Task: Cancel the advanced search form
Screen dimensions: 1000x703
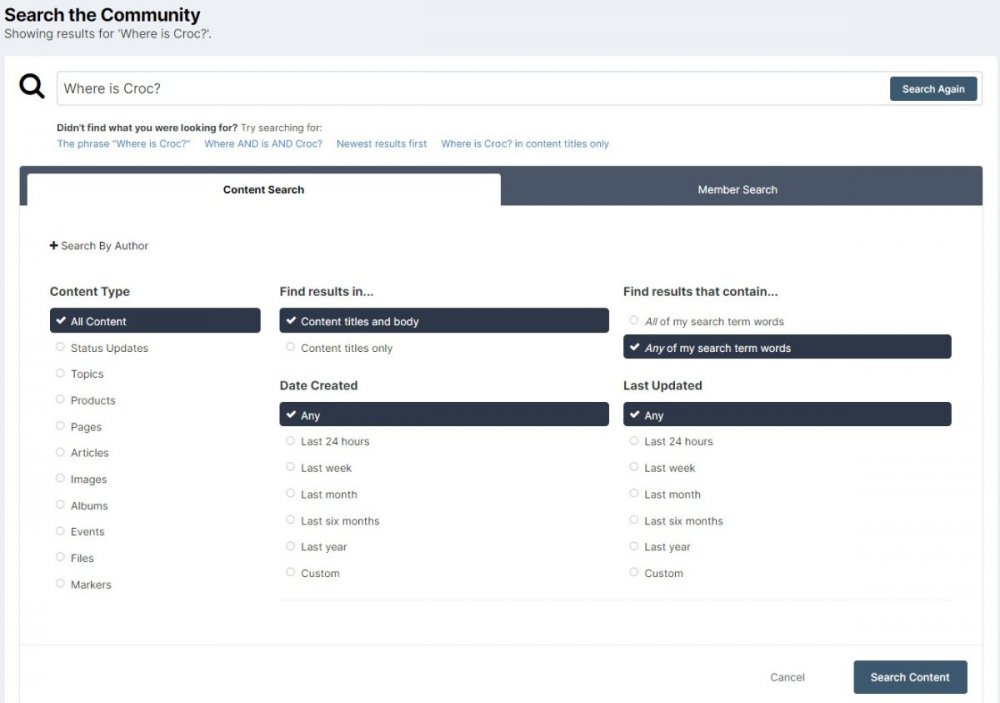Action: [787, 678]
